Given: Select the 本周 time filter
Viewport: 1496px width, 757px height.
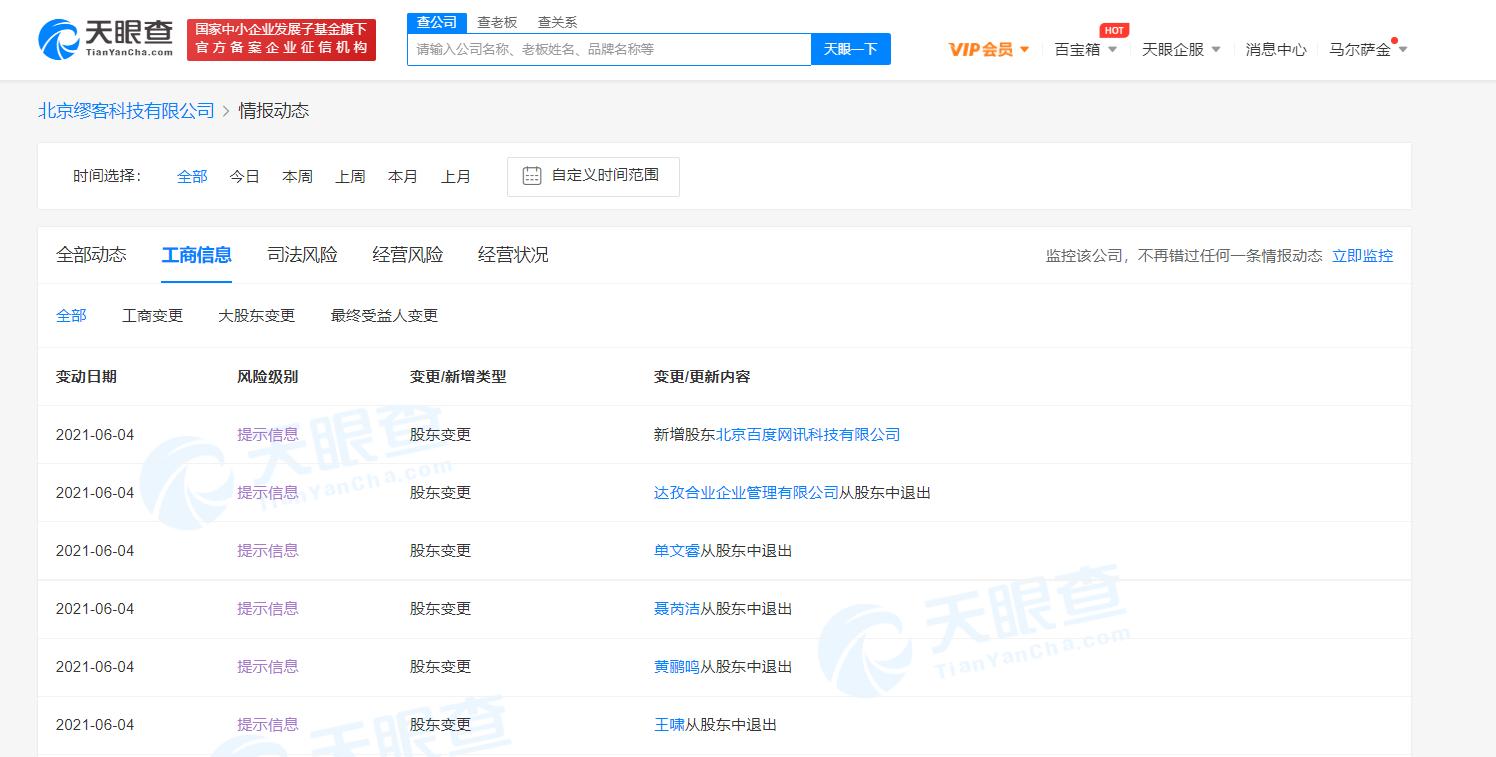Looking at the screenshot, I should (297, 176).
